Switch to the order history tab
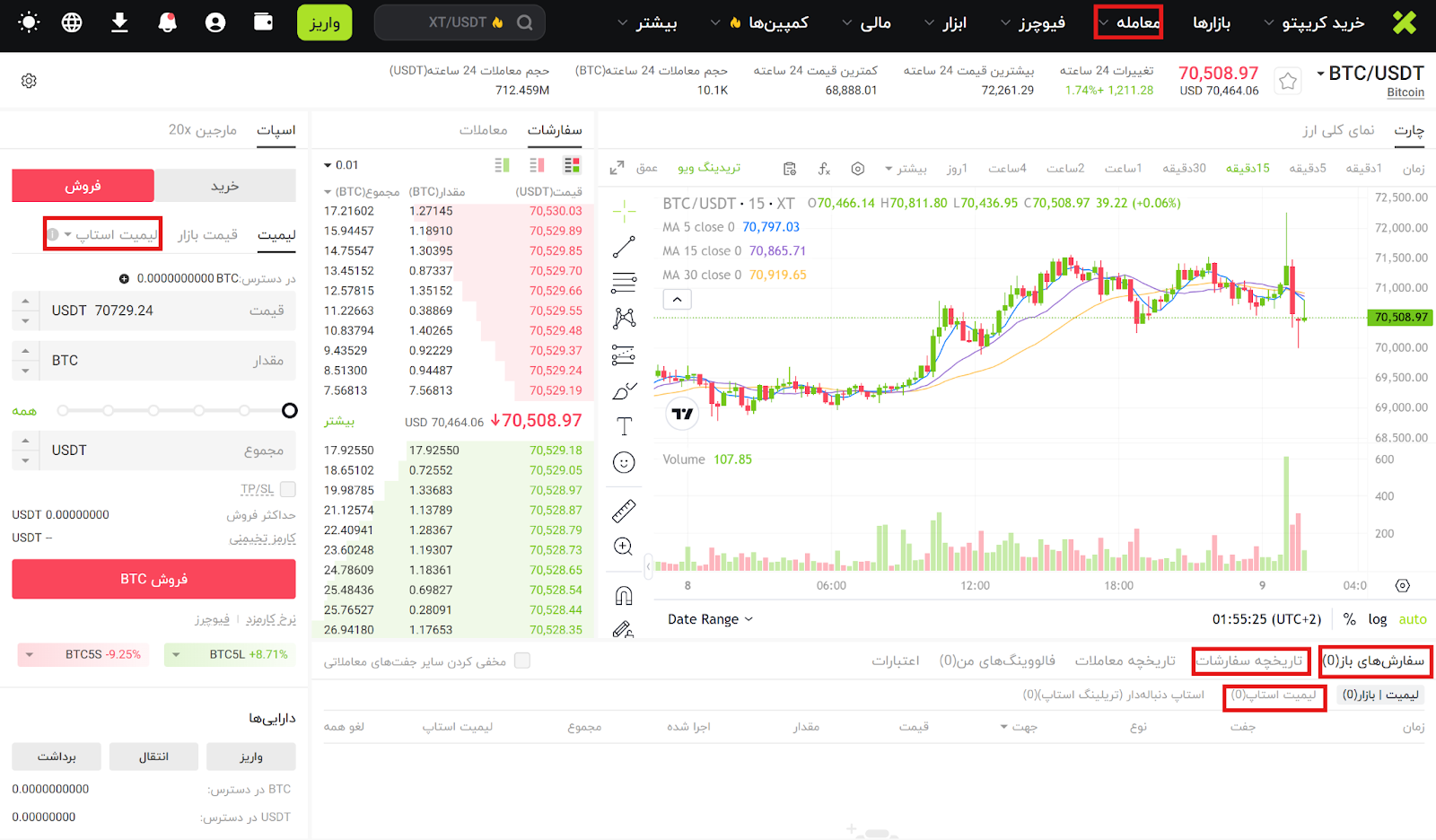 coord(1251,661)
